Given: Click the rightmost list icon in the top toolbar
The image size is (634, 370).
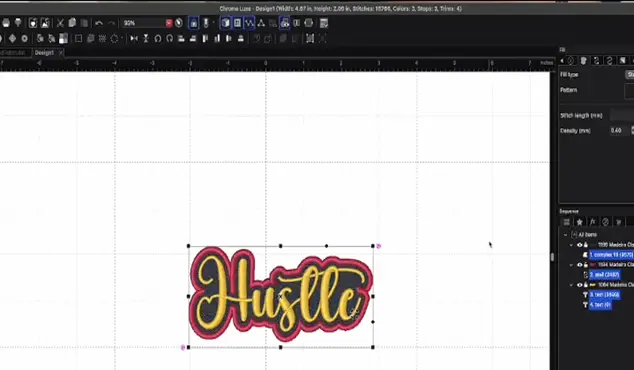Looking at the screenshot, I should pyautogui.click(x=323, y=23).
